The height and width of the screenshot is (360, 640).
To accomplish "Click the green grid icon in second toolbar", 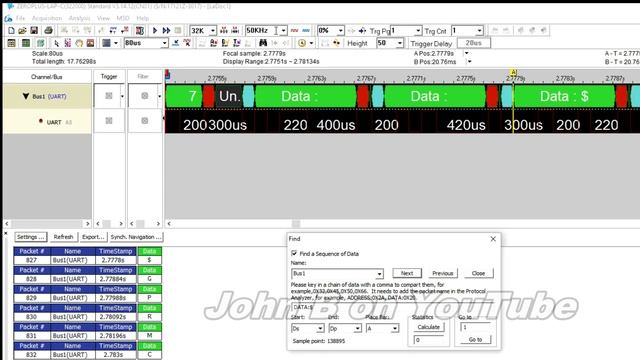I will (x=26, y=43).
